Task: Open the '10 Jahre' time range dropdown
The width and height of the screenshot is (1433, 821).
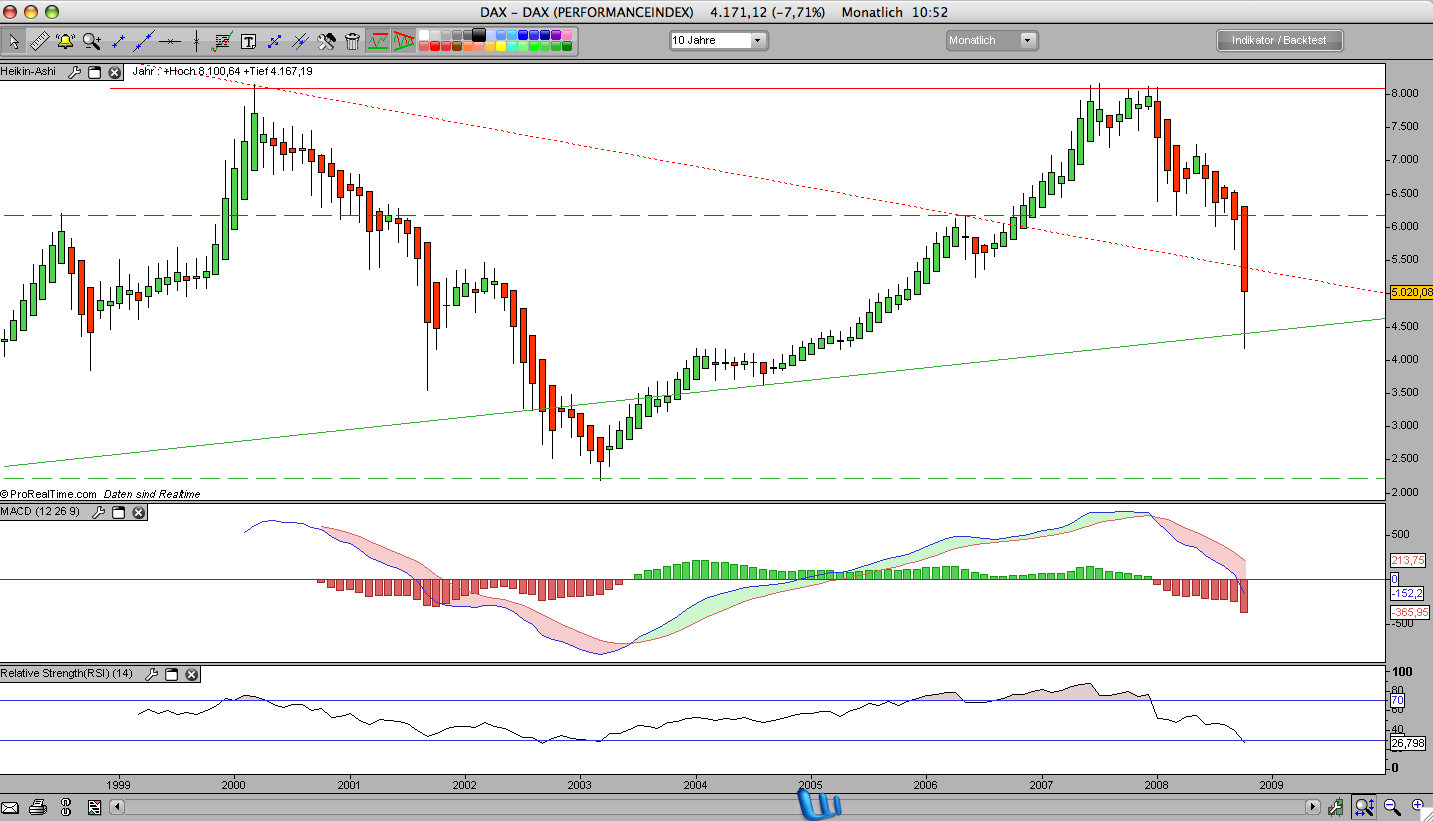Action: point(718,41)
